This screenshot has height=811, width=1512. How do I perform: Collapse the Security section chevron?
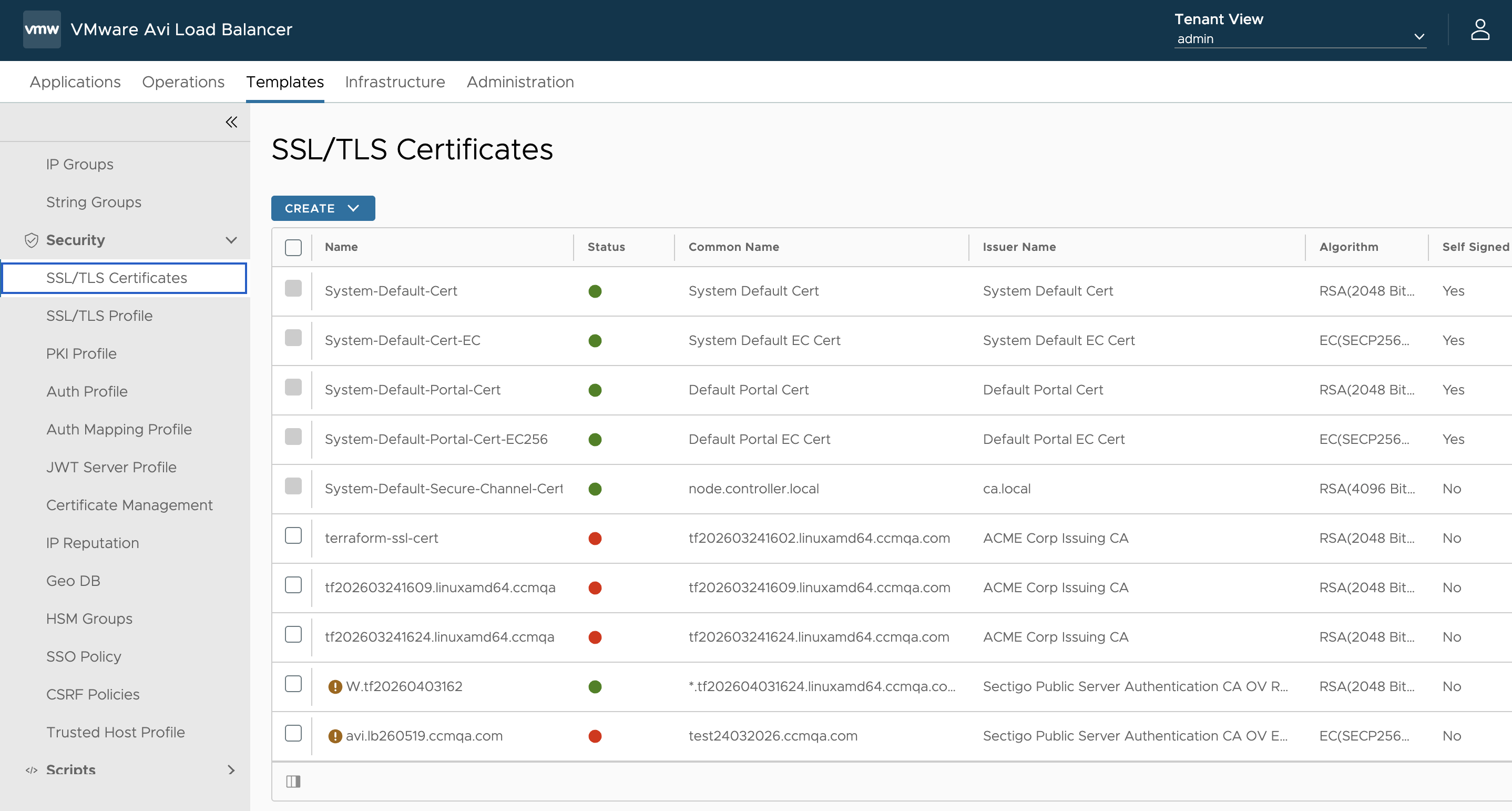pos(231,240)
